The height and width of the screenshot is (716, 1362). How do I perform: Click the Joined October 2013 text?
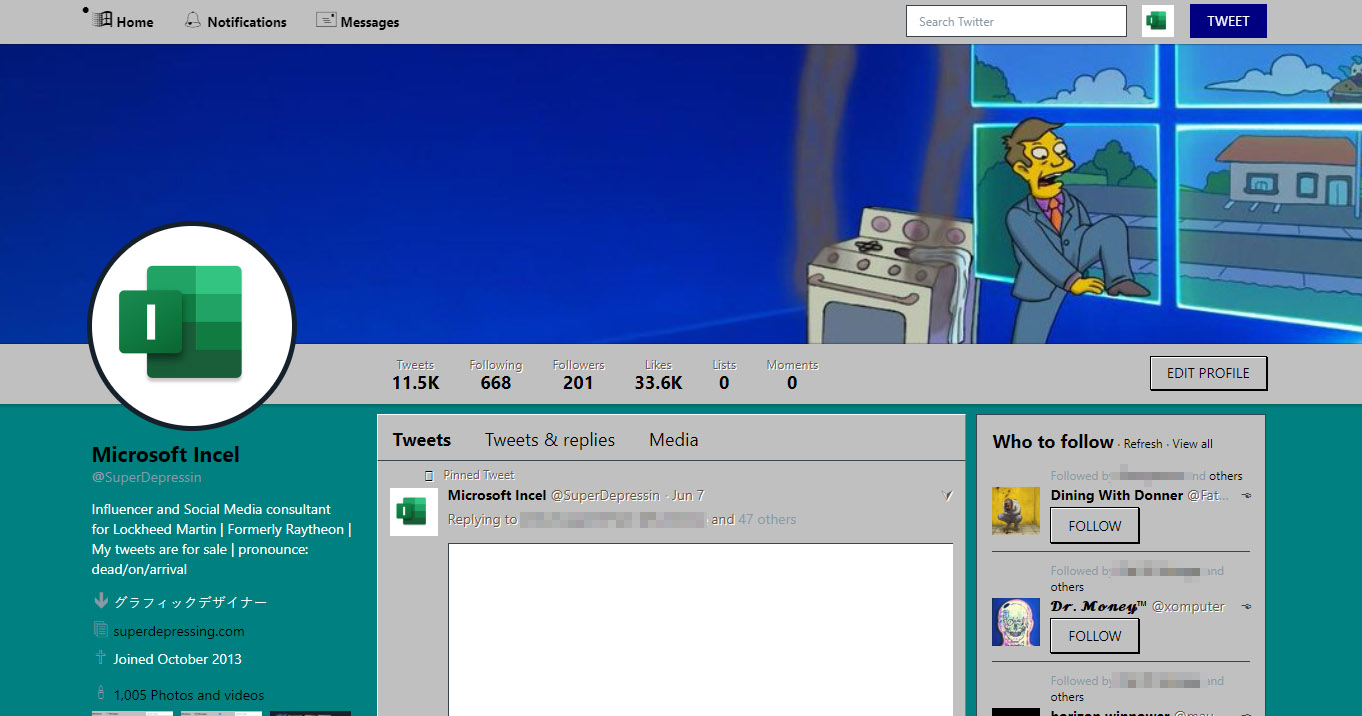coord(177,659)
